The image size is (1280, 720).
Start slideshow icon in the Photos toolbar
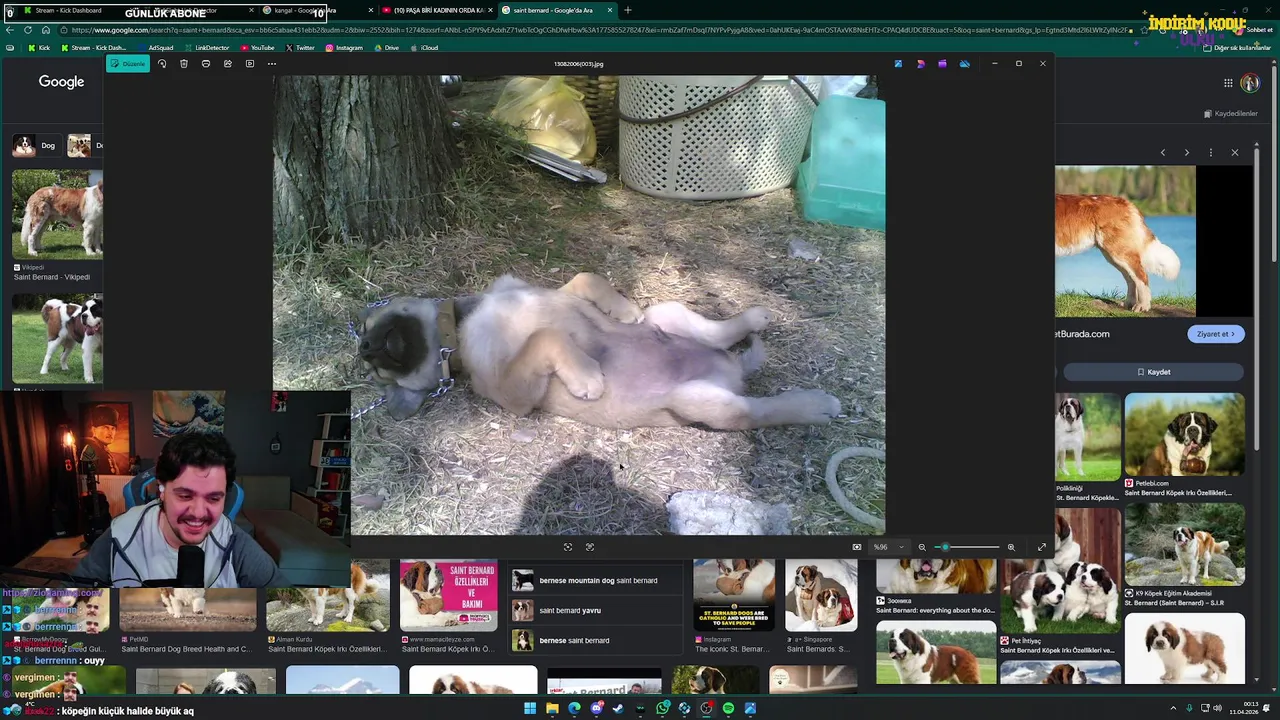coord(250,64)
